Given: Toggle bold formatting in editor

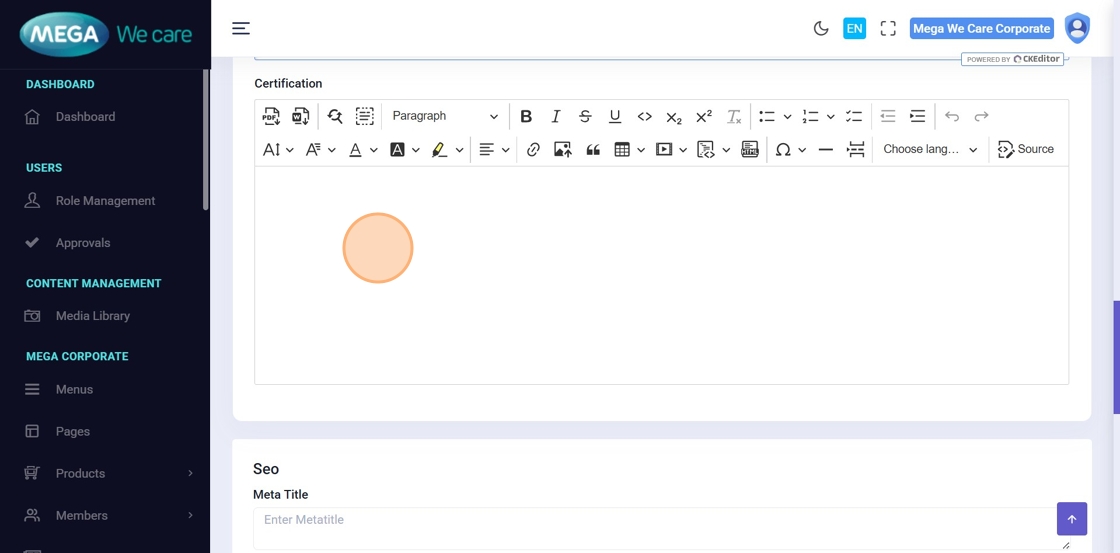Looking at the screenshot, I should click(526, 116).
